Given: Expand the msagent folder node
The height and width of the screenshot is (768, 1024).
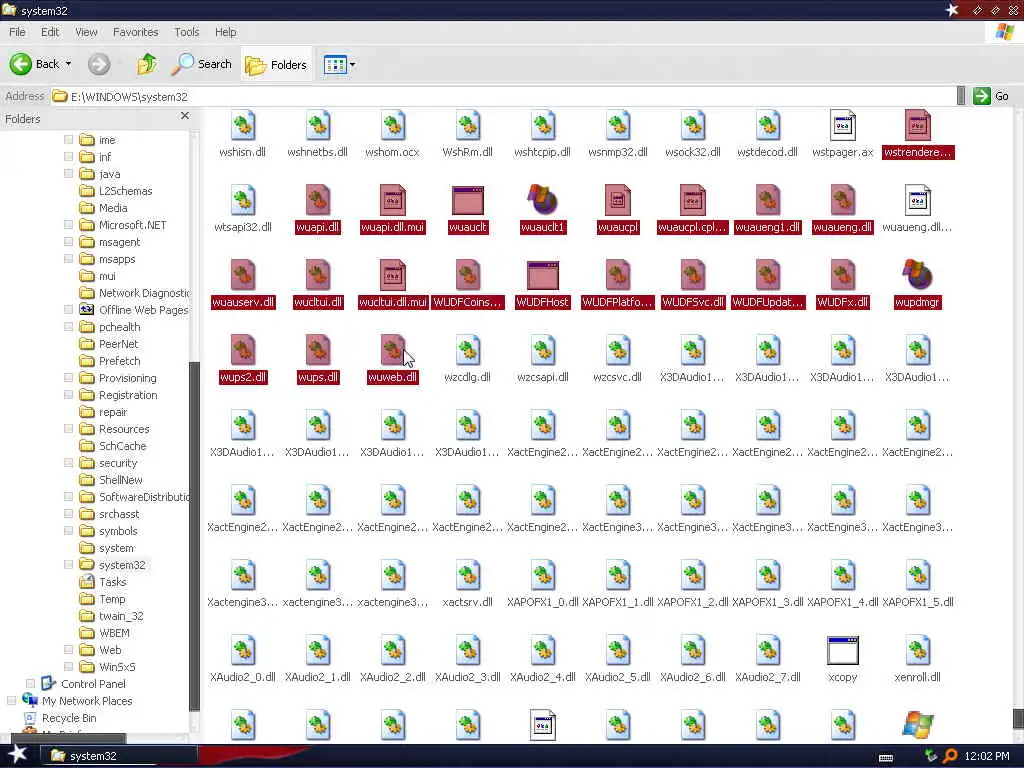Looking at the screenshot, I should tap(69, 242).
